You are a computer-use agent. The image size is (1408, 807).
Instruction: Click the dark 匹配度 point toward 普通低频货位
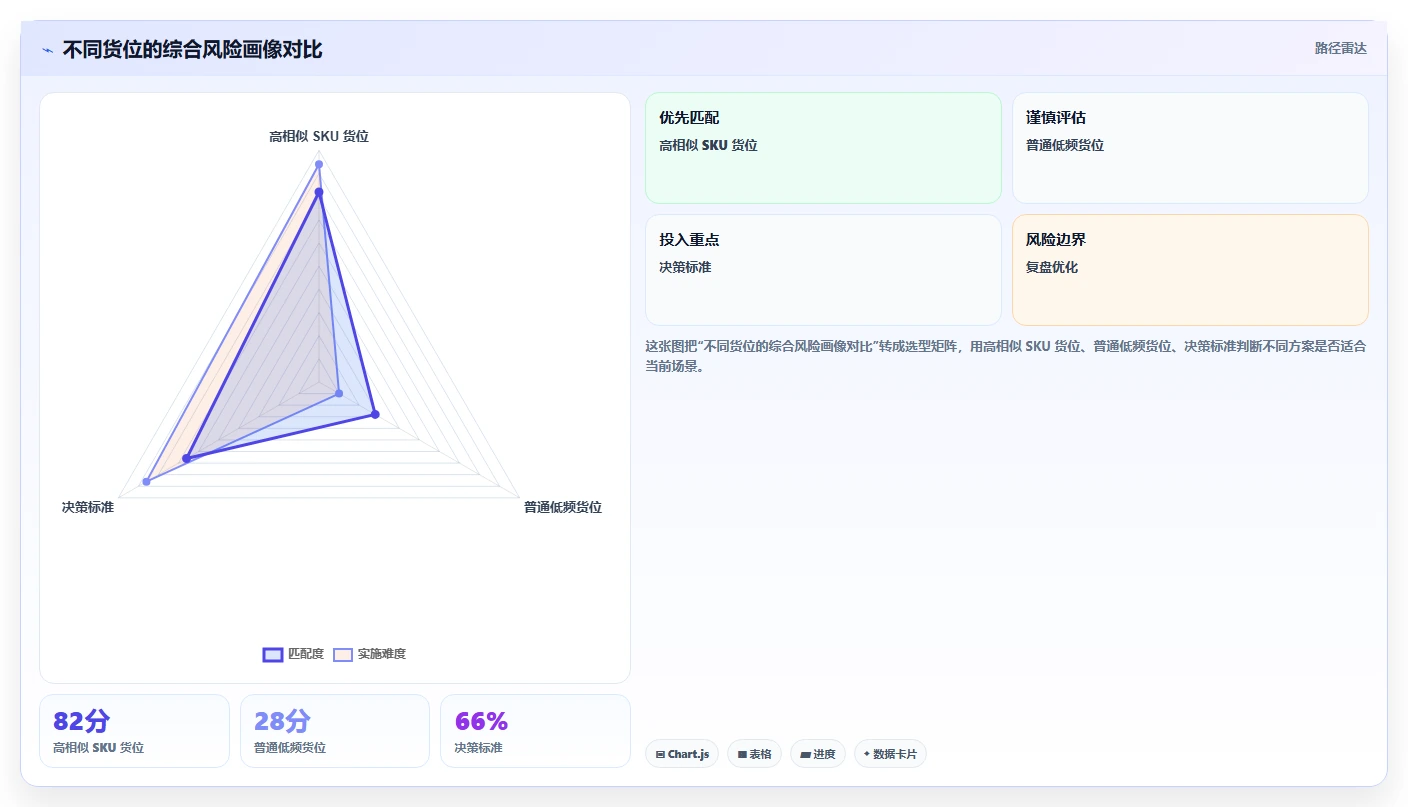pos(375,414)
